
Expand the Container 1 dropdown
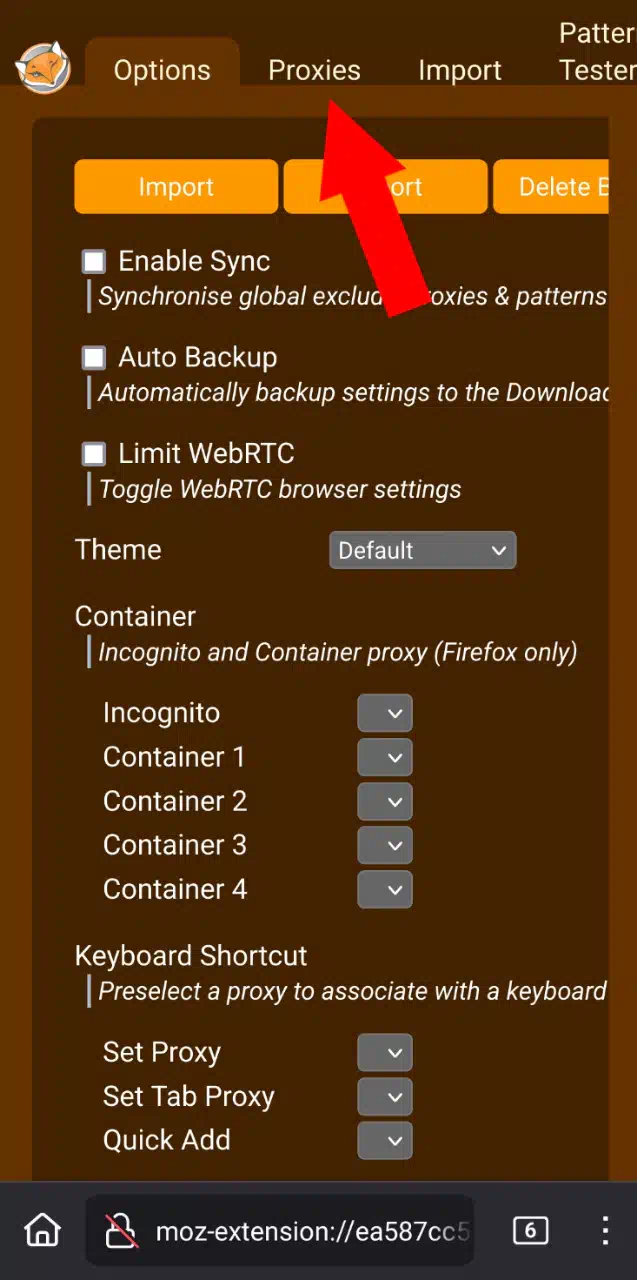click(385, 757)
